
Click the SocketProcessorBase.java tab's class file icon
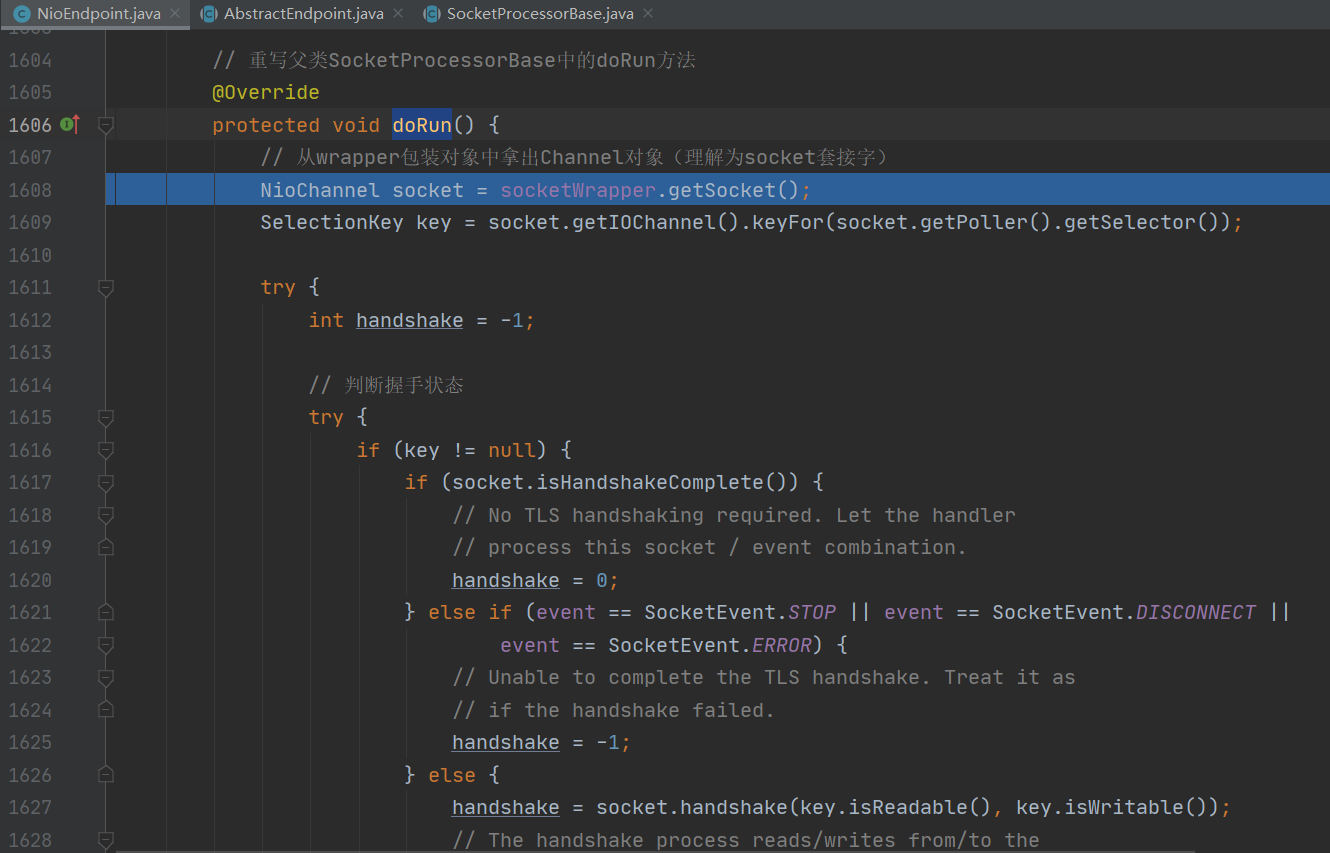point(431,14)
